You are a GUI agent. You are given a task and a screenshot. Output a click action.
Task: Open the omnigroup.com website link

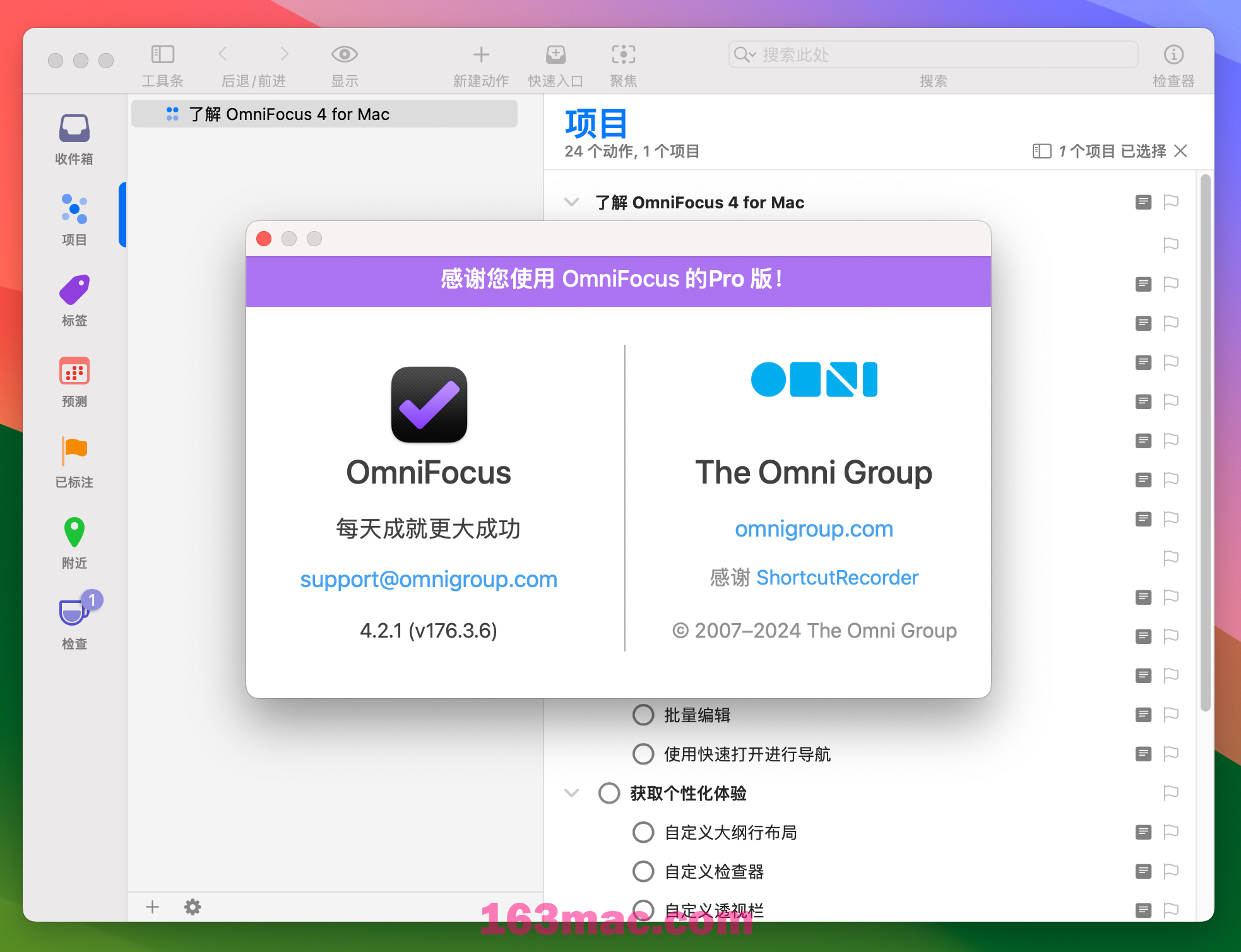[814, 528]
